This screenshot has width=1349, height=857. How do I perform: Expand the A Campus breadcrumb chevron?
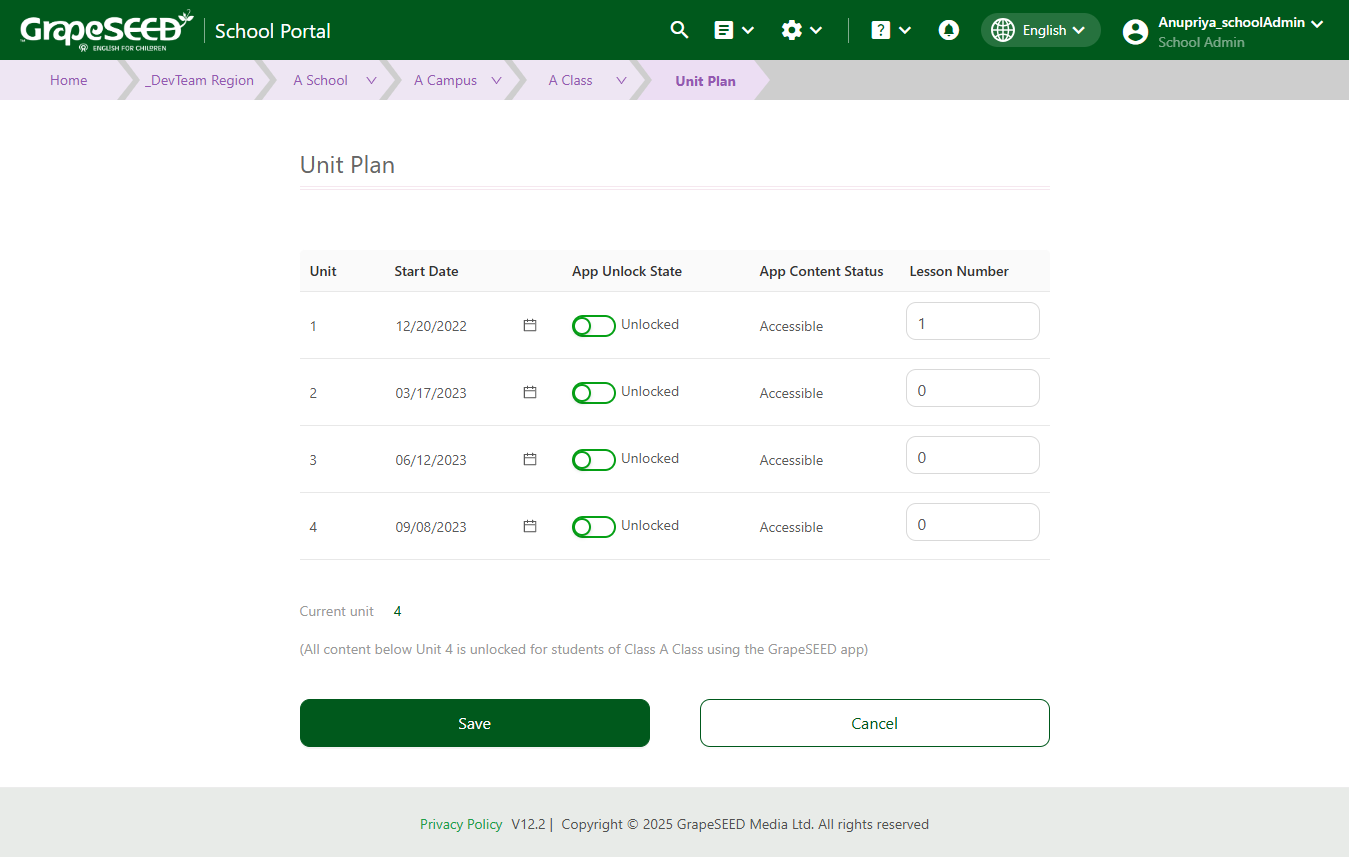tap(496, 81)
